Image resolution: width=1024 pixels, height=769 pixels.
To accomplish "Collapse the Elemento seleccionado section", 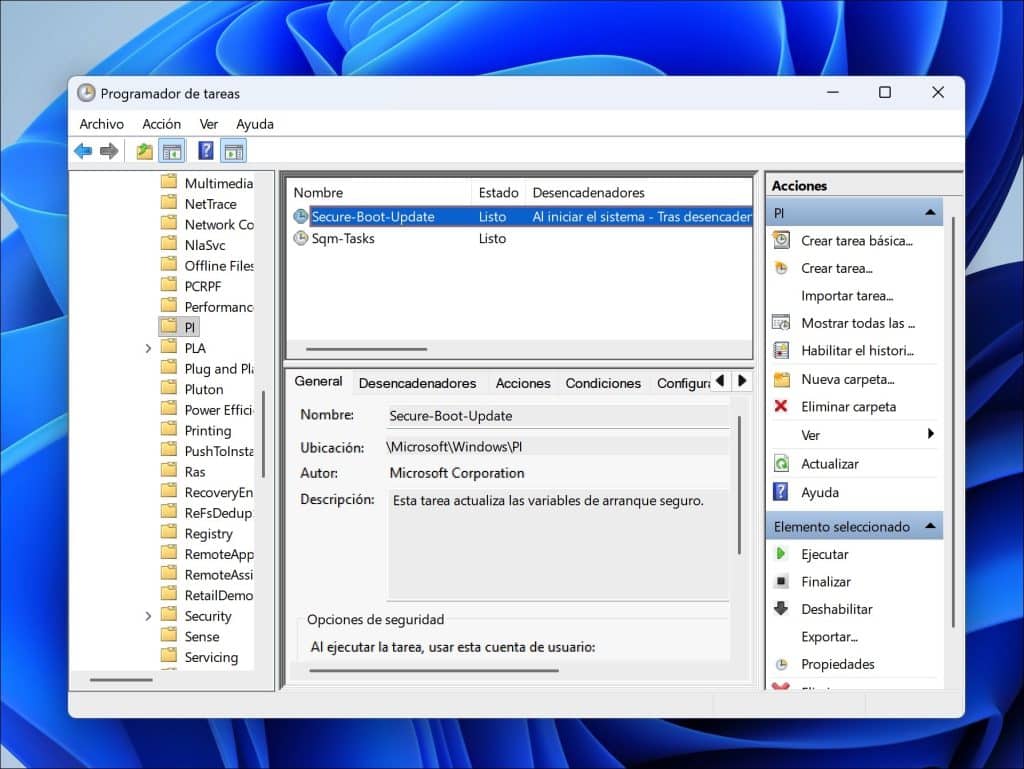I will (x=930, y=526).
